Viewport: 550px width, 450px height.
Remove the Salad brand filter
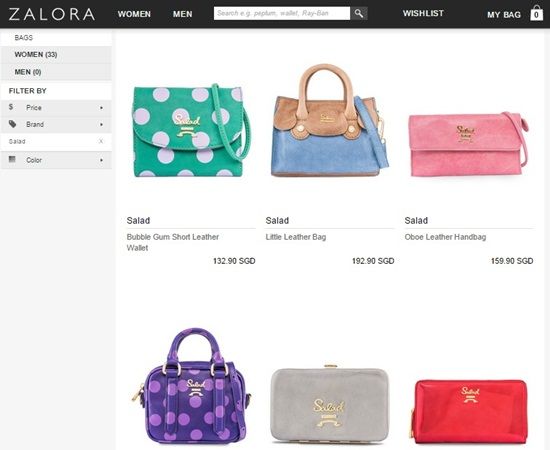click(101, 141)
